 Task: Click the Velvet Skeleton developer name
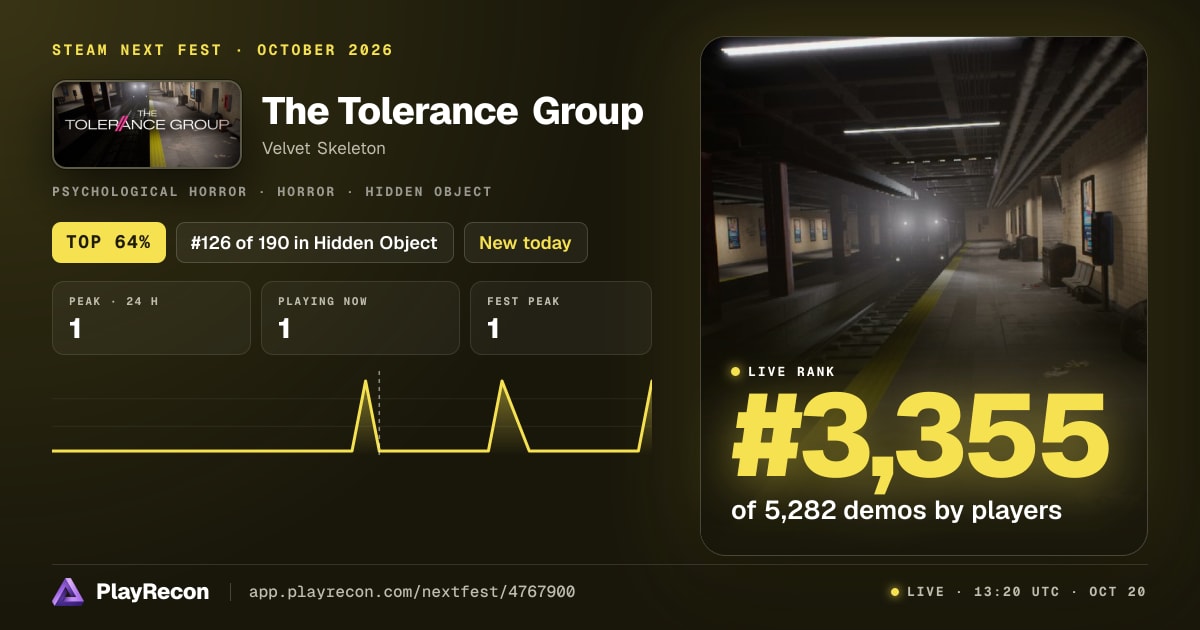click(x=324, y=148)
